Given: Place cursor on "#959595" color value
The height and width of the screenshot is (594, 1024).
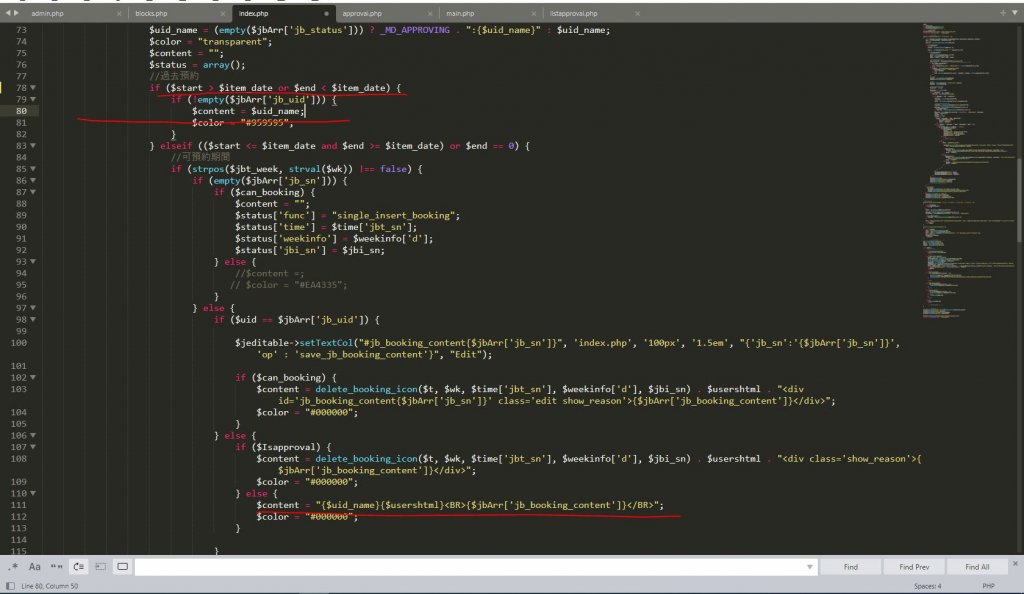Looking at the screenshot, I should point(264,123).
